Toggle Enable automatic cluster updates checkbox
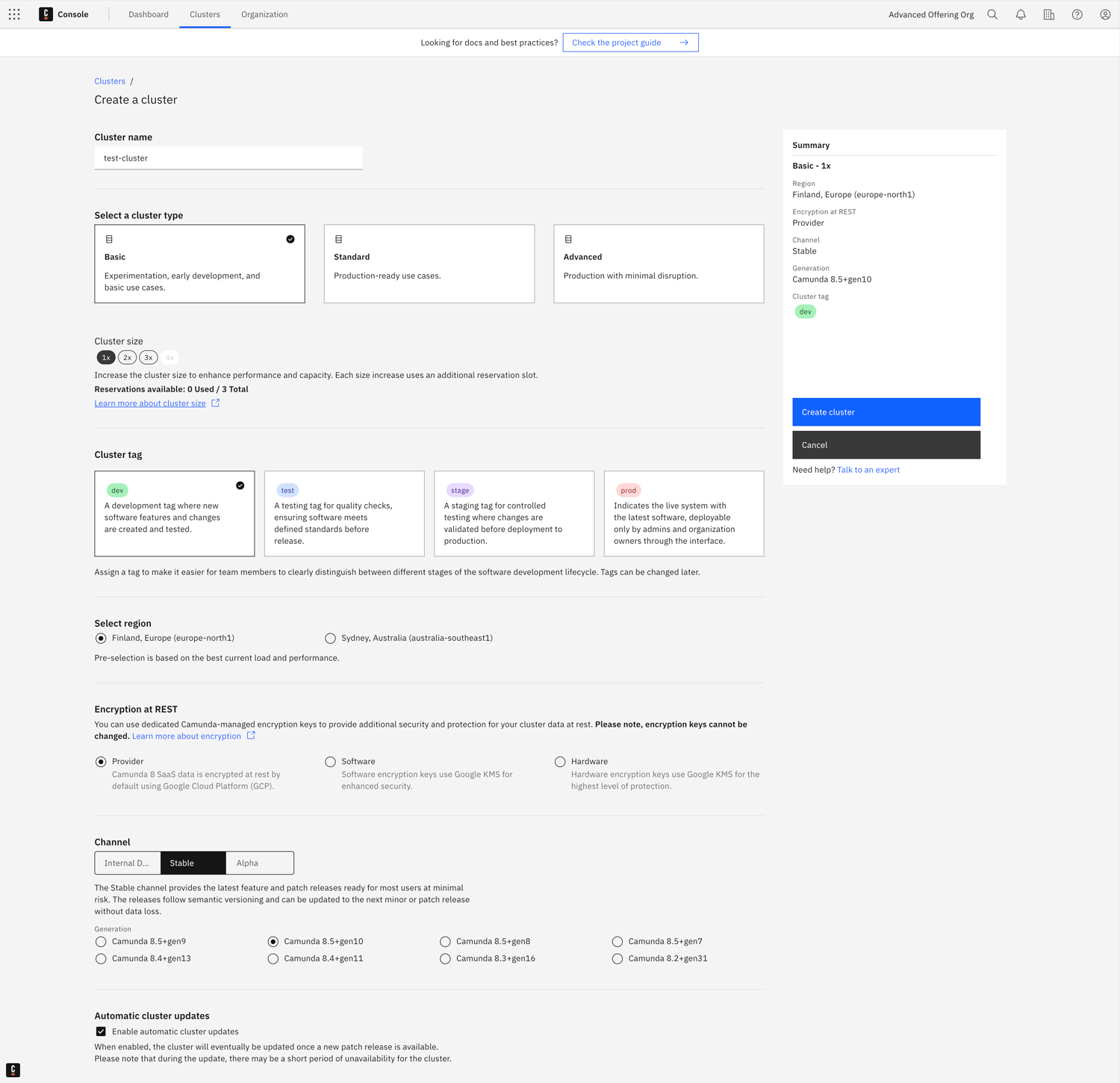The image size is (1120, 1083). 101,1031
